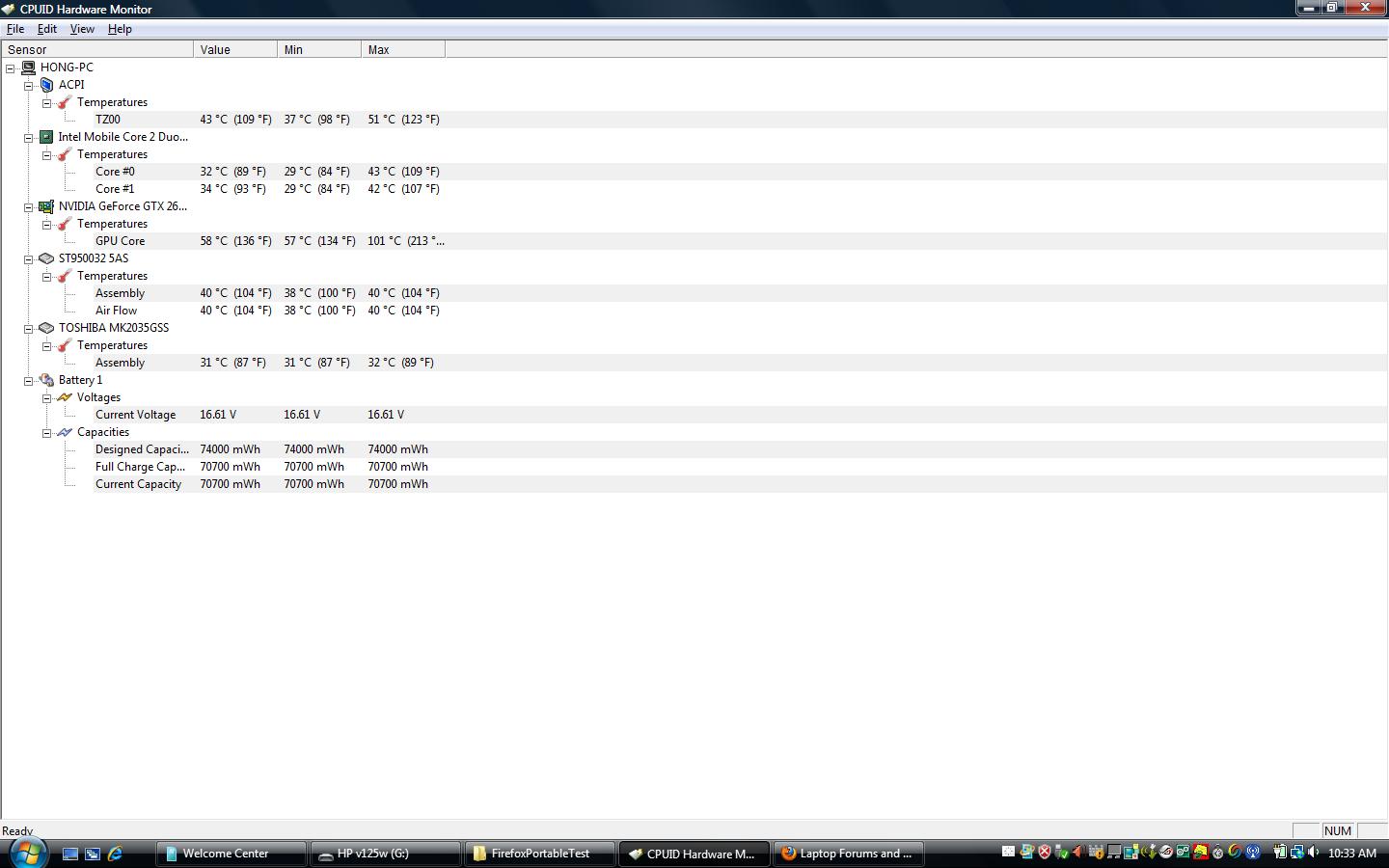Click the ACPI shield icon
Screen dimensions: 1389x868
click(x=46, y=85)
